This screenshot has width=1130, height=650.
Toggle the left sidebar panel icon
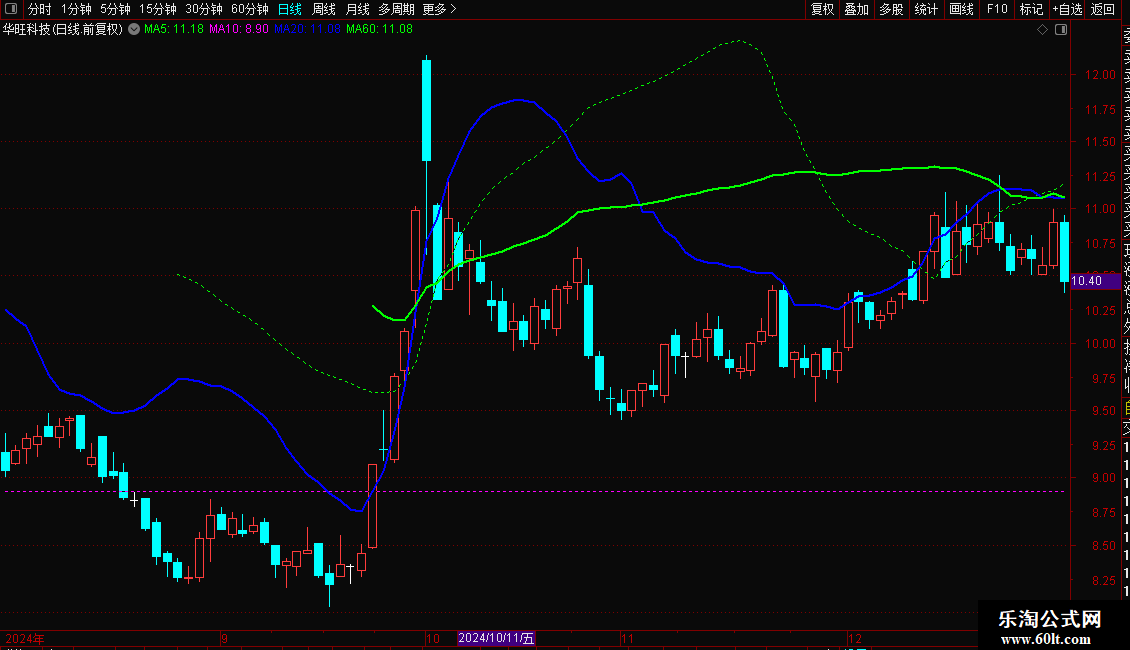(x=11, y=9)
